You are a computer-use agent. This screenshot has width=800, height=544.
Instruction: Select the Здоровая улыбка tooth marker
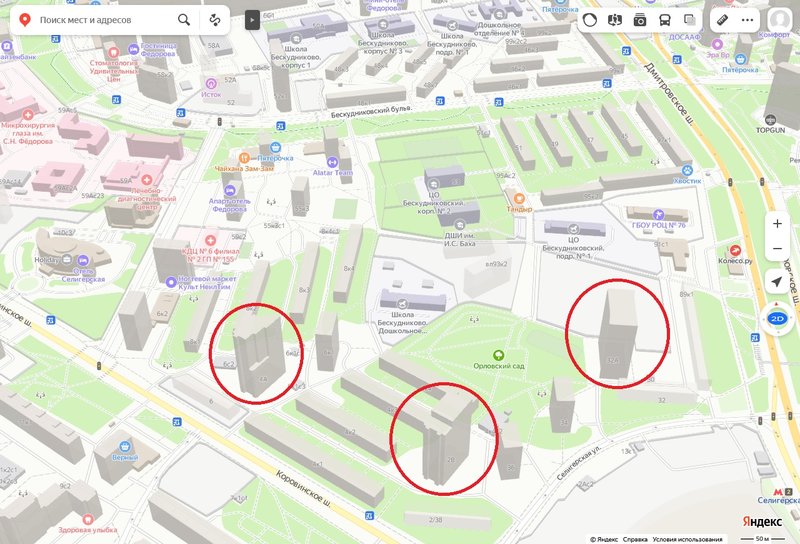coord(87,519)
